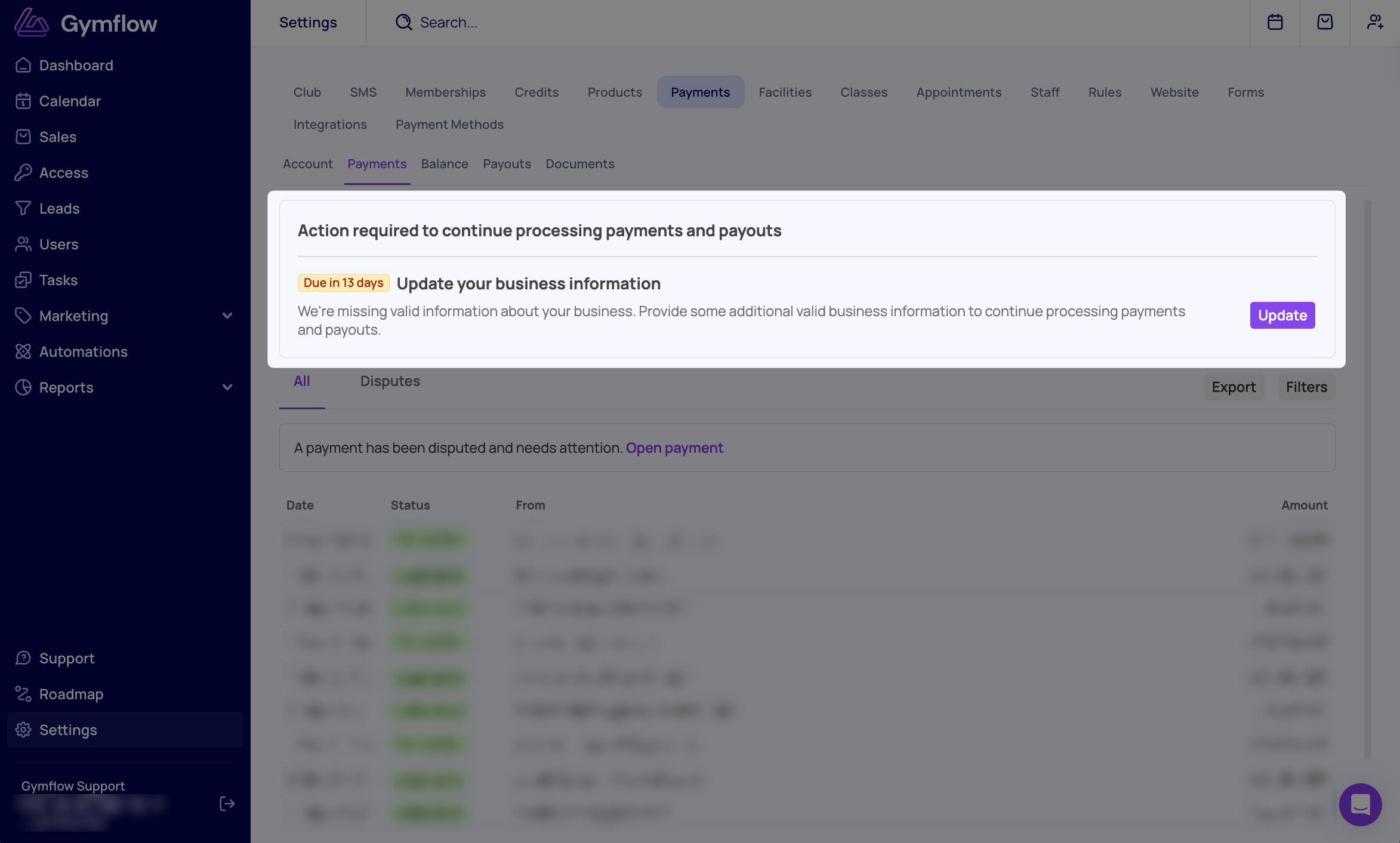1400x843 pixels.
Task: Click the Date column header
Action: (x=300, y=505)
